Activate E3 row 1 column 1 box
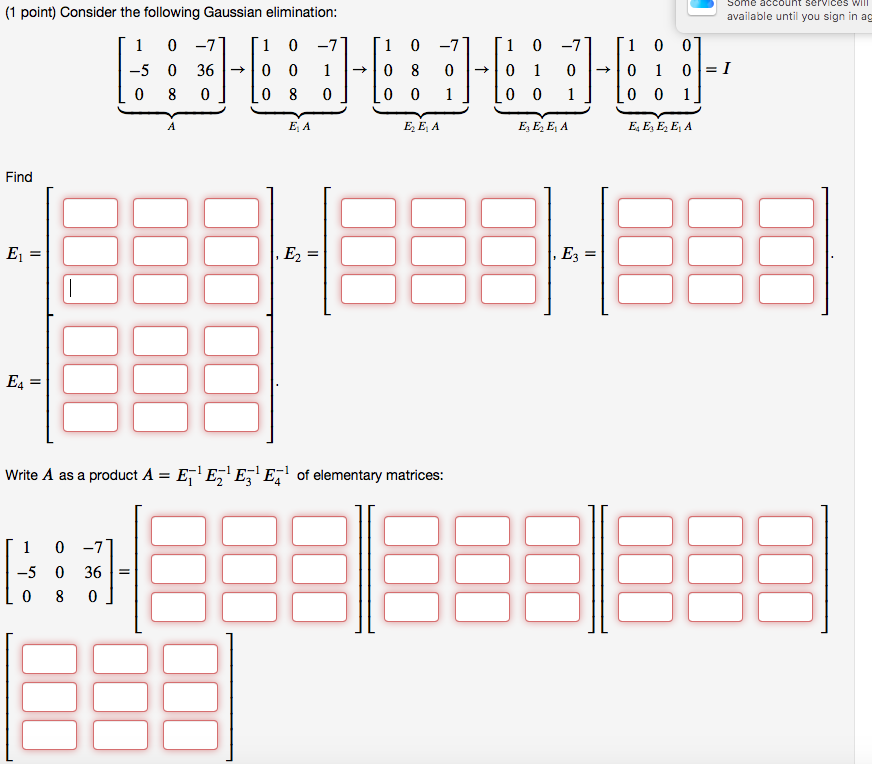Viewport: 872px width, 764px height. (x=645, y=213)
